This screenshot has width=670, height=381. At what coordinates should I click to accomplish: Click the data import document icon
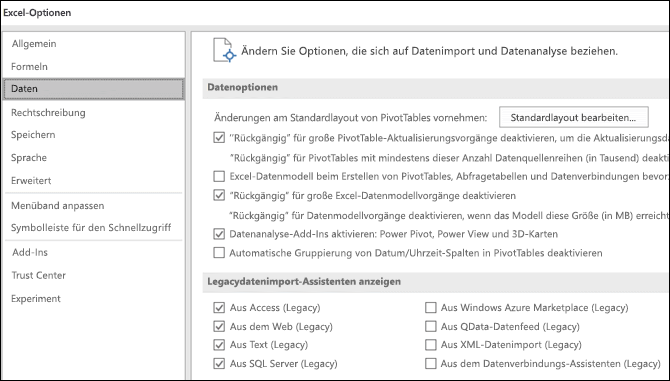(x=224, y=50)
